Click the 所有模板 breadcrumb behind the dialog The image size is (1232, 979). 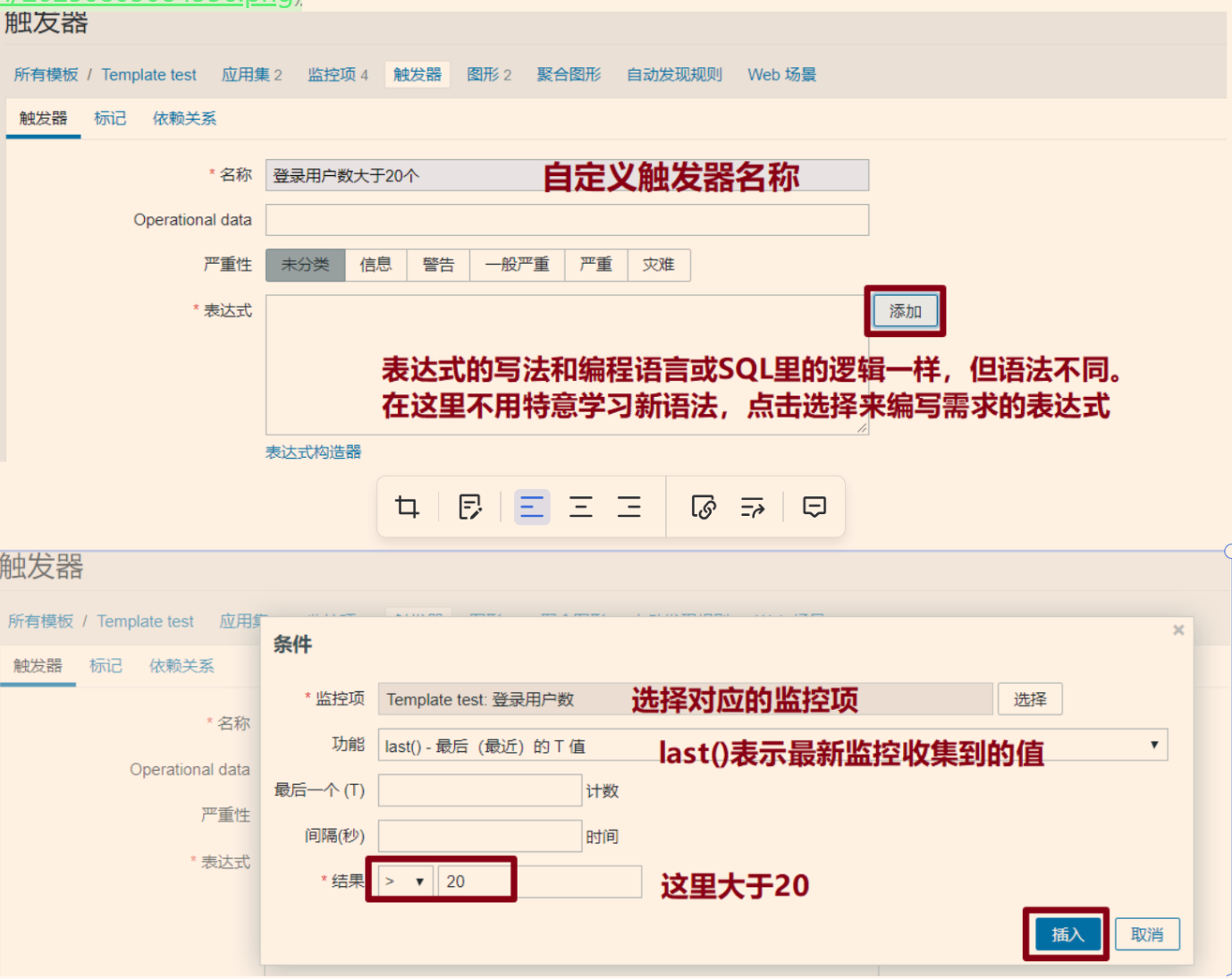point(41,620)
